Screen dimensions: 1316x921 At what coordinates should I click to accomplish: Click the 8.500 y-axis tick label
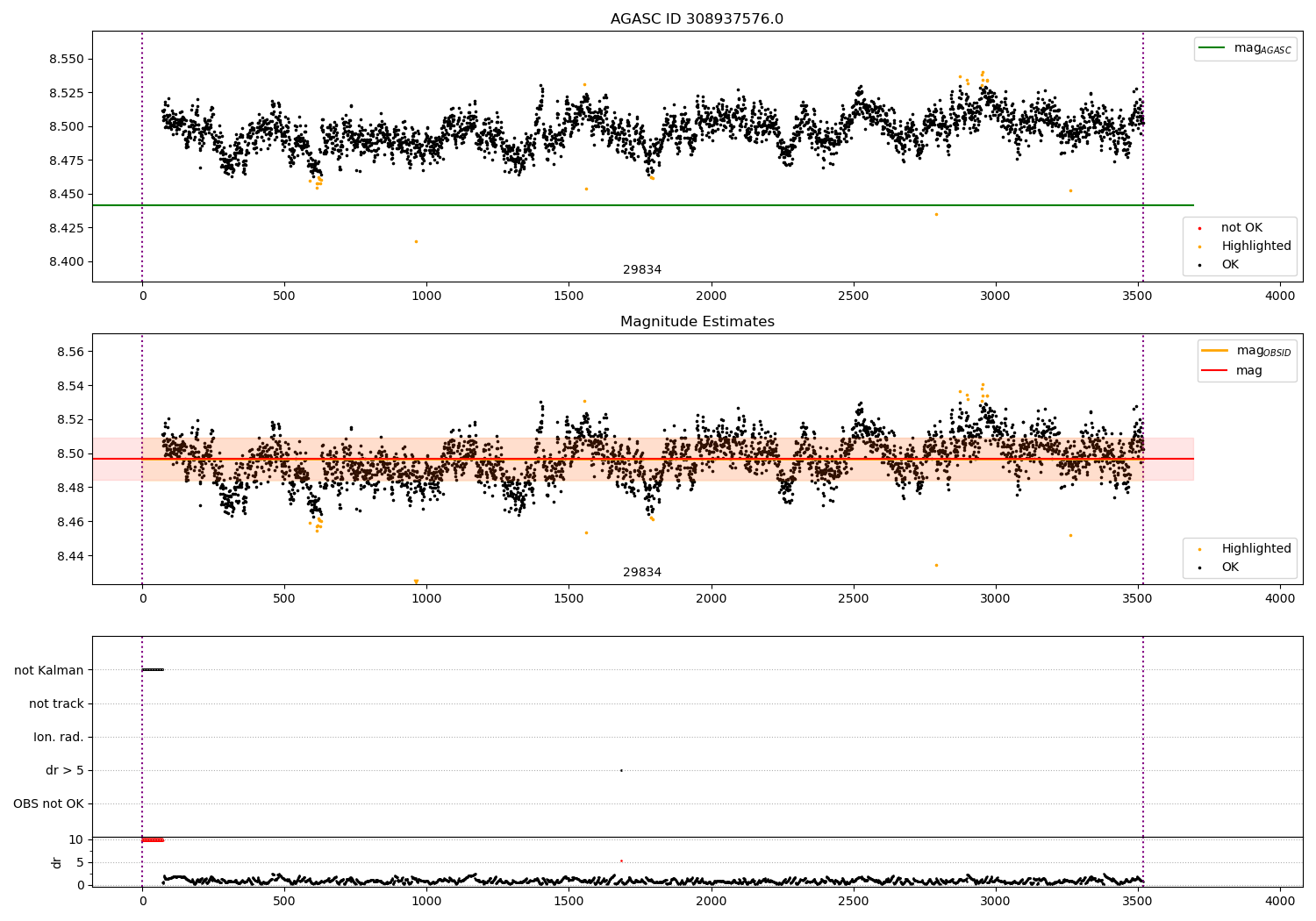(x=67, y=126)
